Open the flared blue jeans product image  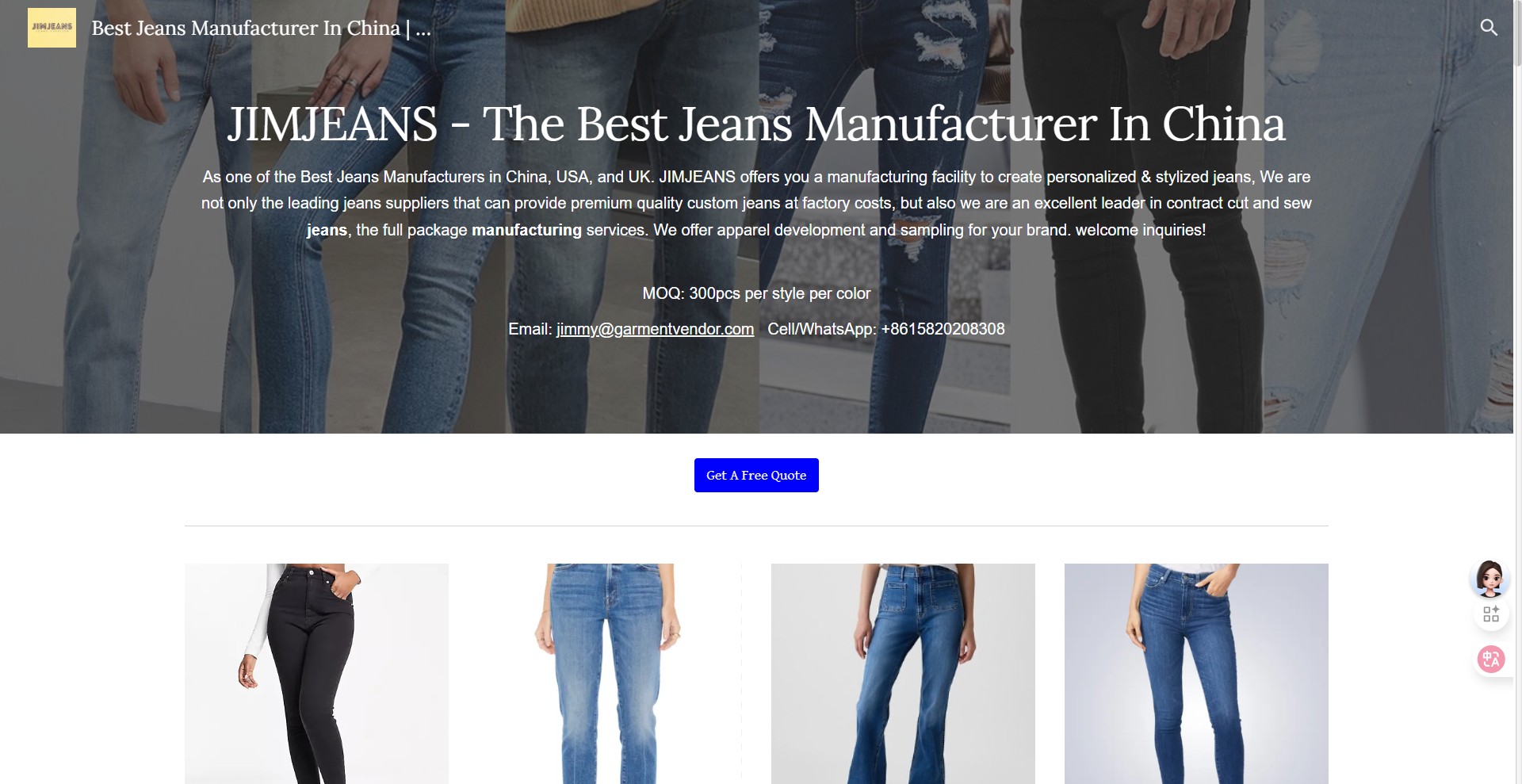(x=903, y=674)
